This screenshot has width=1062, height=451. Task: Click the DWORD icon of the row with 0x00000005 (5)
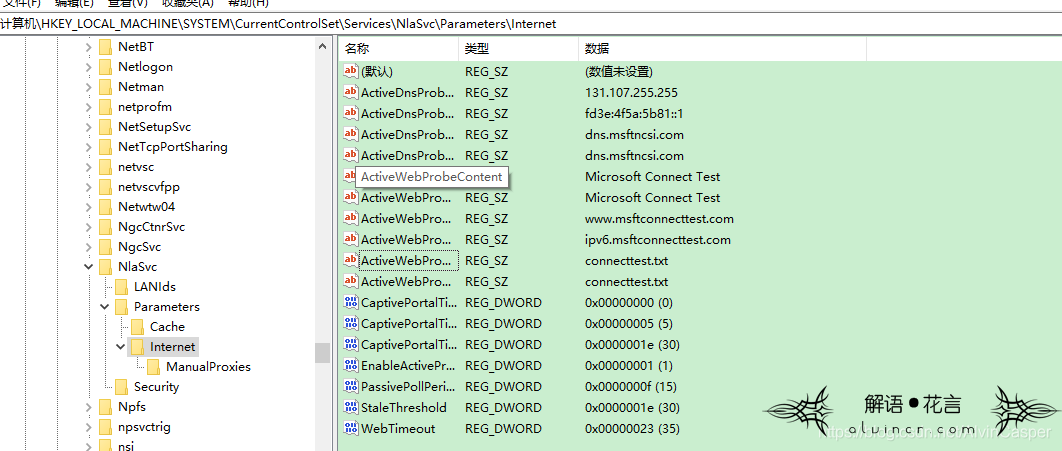351,323
